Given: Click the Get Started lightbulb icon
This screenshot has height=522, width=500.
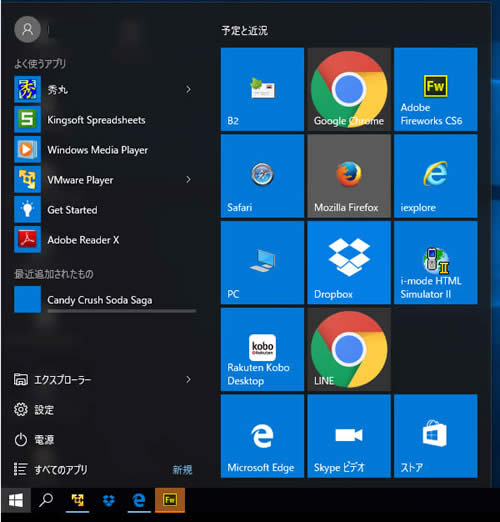Looking at the screenshot, I should click(27, 209).
